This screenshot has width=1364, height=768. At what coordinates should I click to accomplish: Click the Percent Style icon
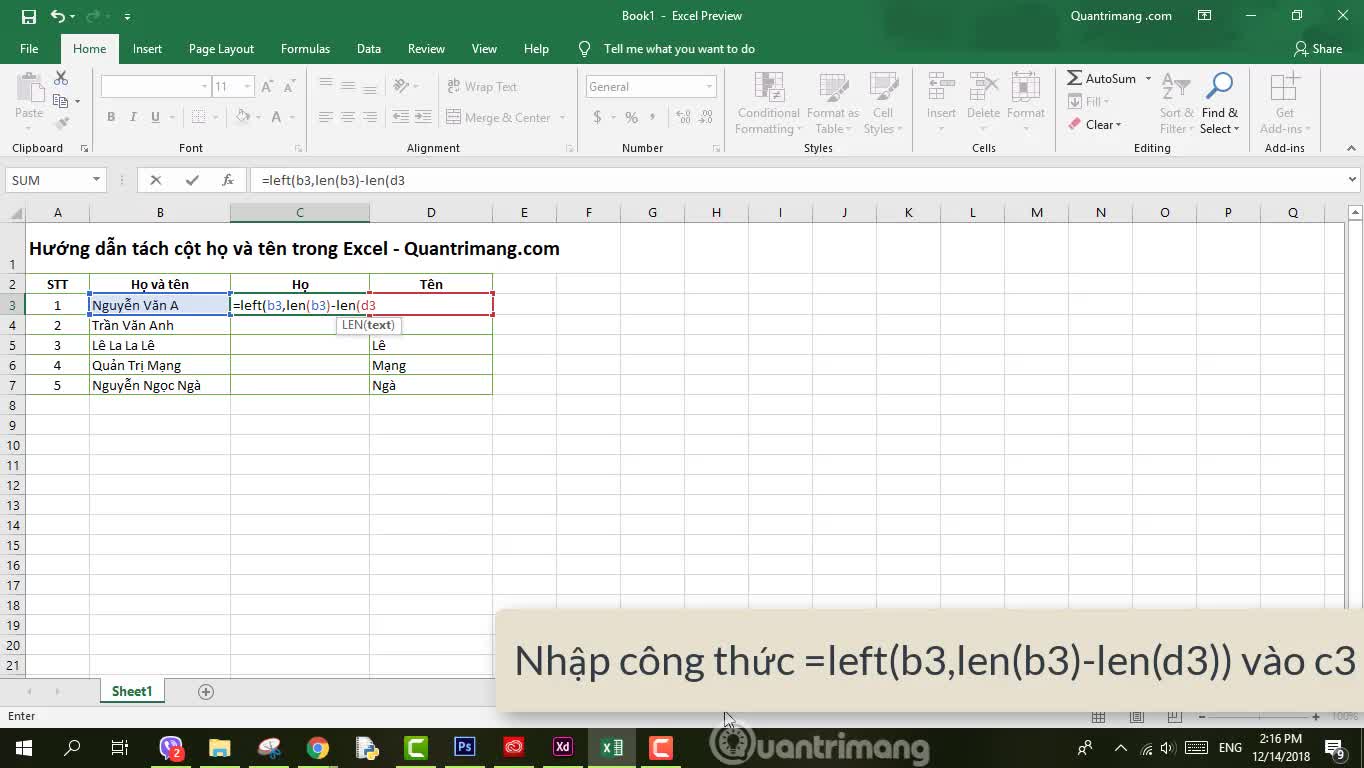631,117
